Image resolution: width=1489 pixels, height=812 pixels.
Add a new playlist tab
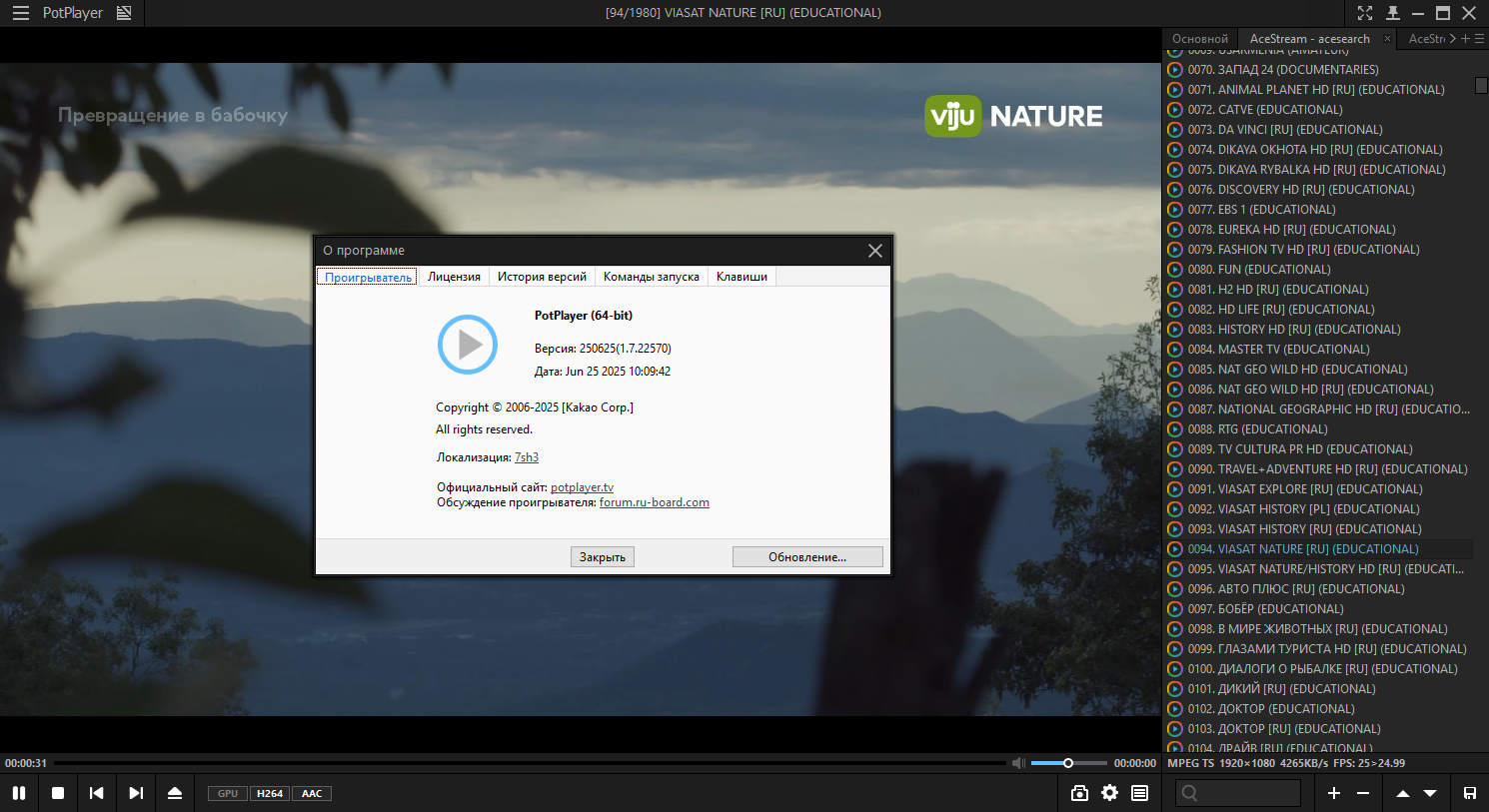[x=1465, y=39]
